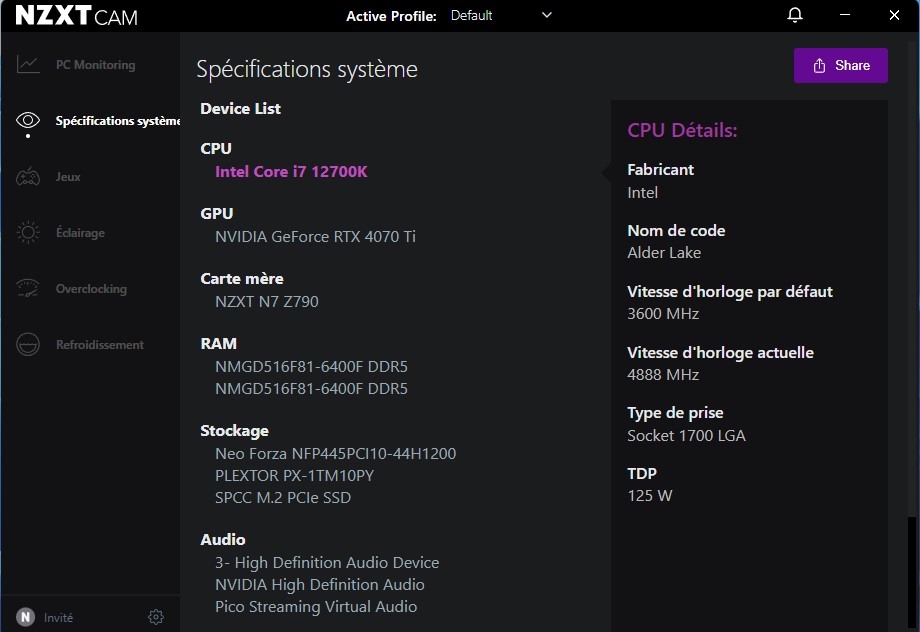Open the notifications bell
This screenshot has height=632, width=920.
pos(794,15)
